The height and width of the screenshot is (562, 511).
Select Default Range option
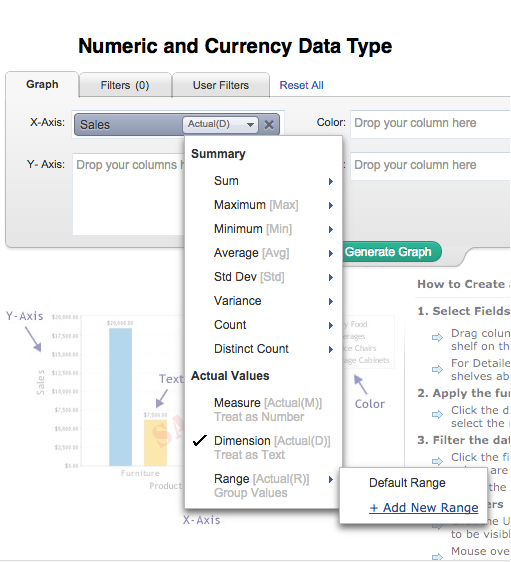(407, 483)
